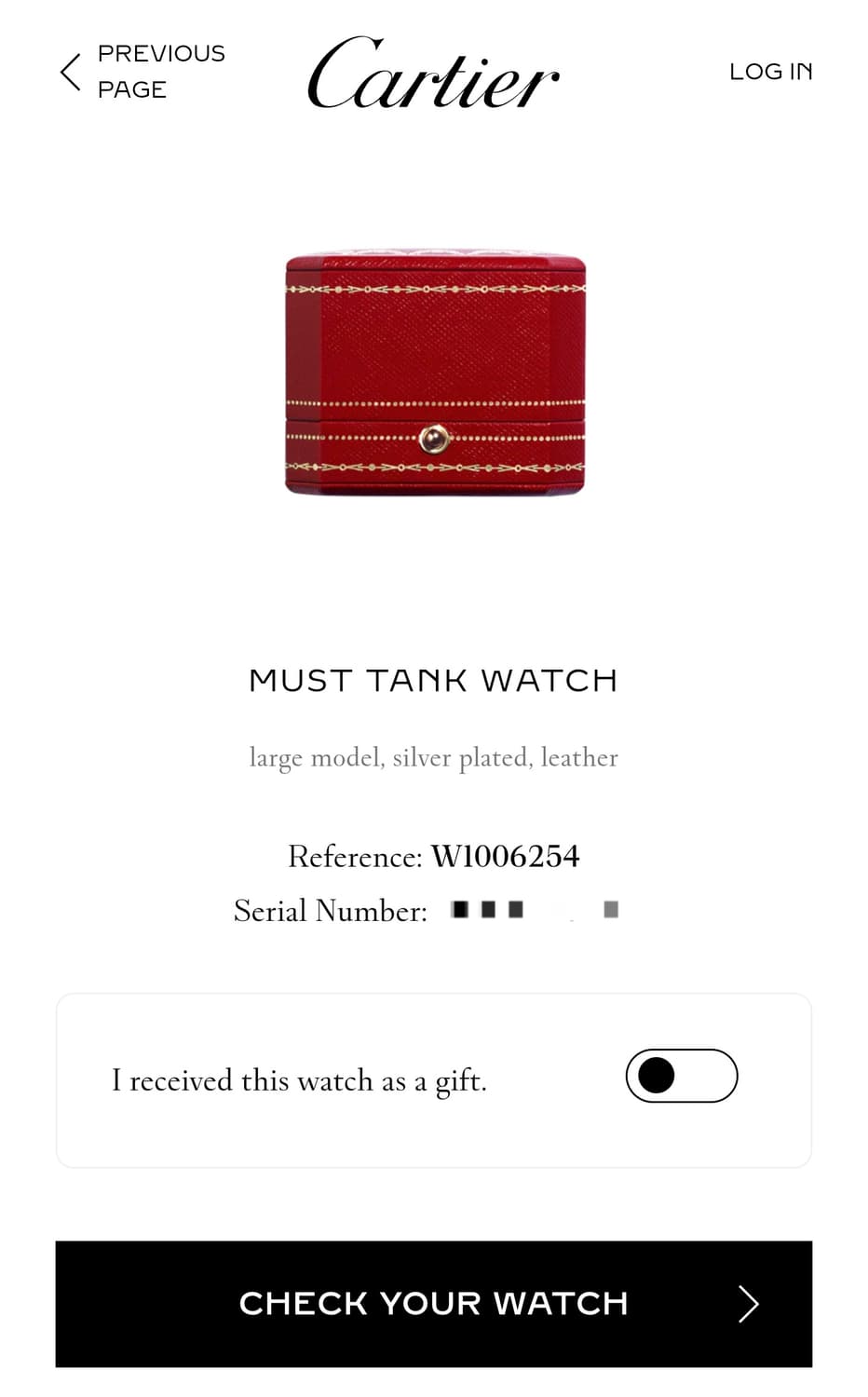This screenshot has width=868, height=1397.
Task: Toggle the received-as-gift switch
Action: 682,1076
